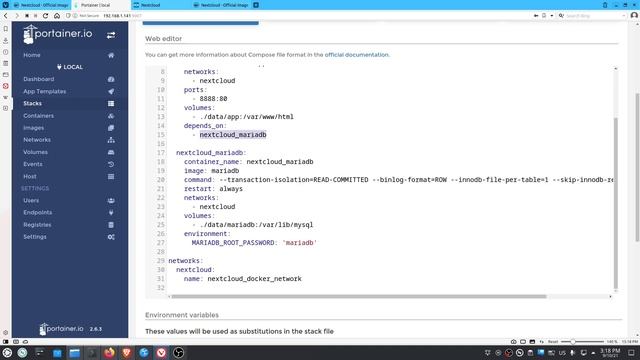Image resolution: width=640 pixels, height=360 pixels.
Task: Open App Templates
Action: (44, 91)
